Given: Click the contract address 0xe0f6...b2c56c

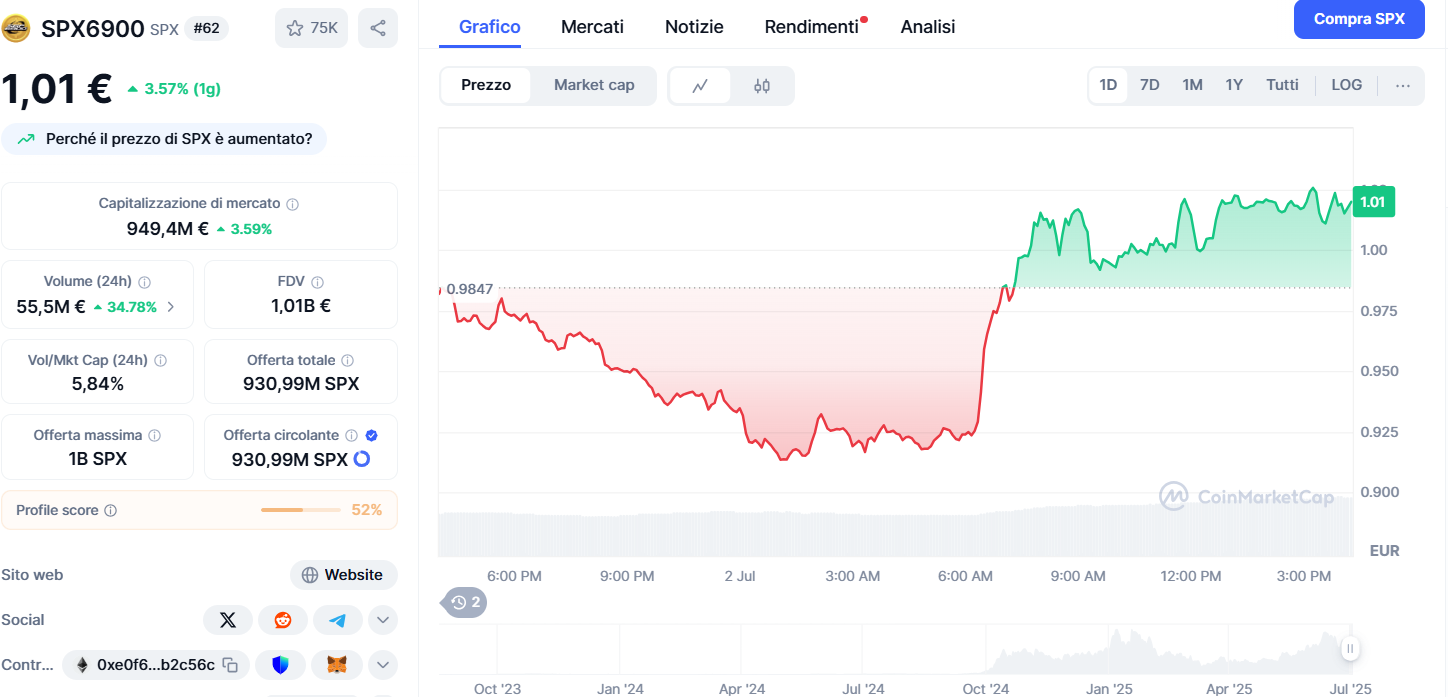Looking at the screenshot, I should [156, 665].
